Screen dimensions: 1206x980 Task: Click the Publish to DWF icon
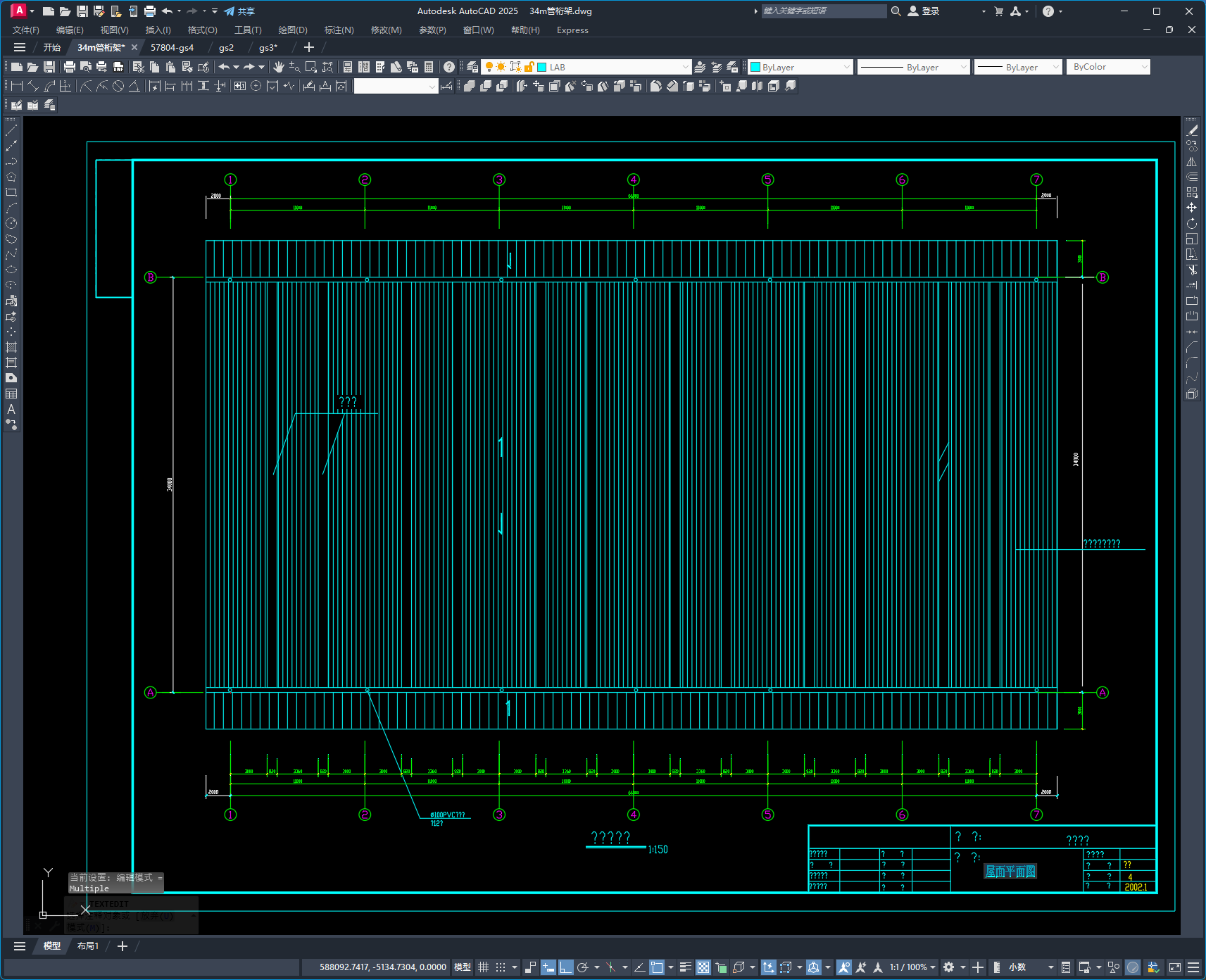click(x=118, y=67)
